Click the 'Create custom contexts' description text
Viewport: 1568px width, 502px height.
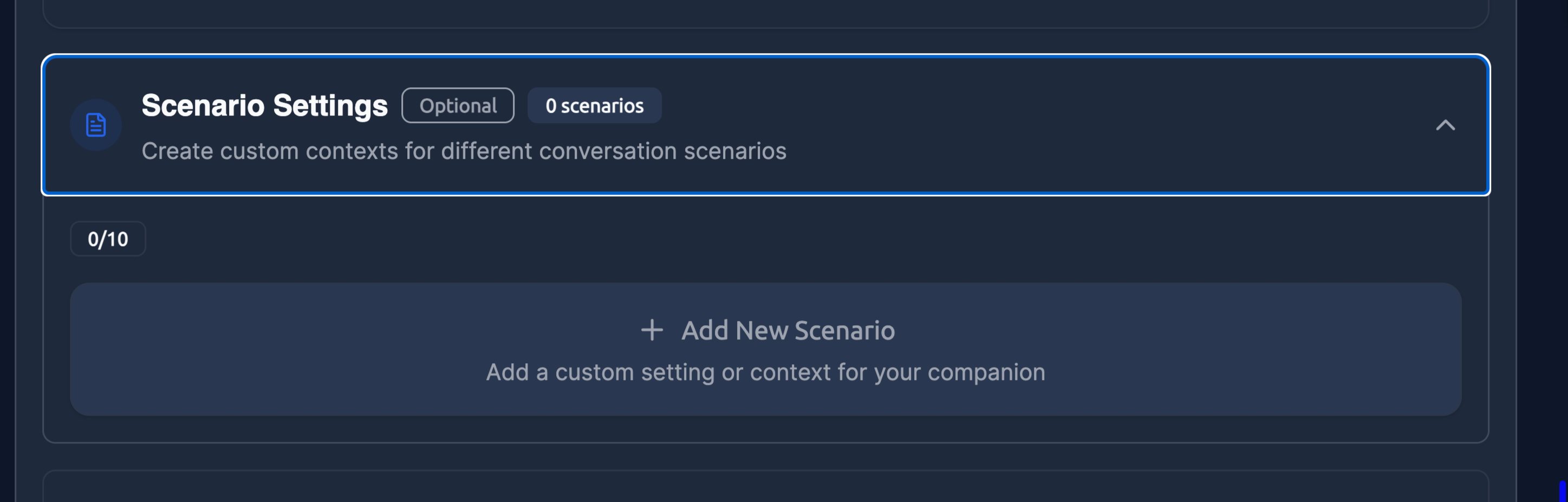(464, 151)
